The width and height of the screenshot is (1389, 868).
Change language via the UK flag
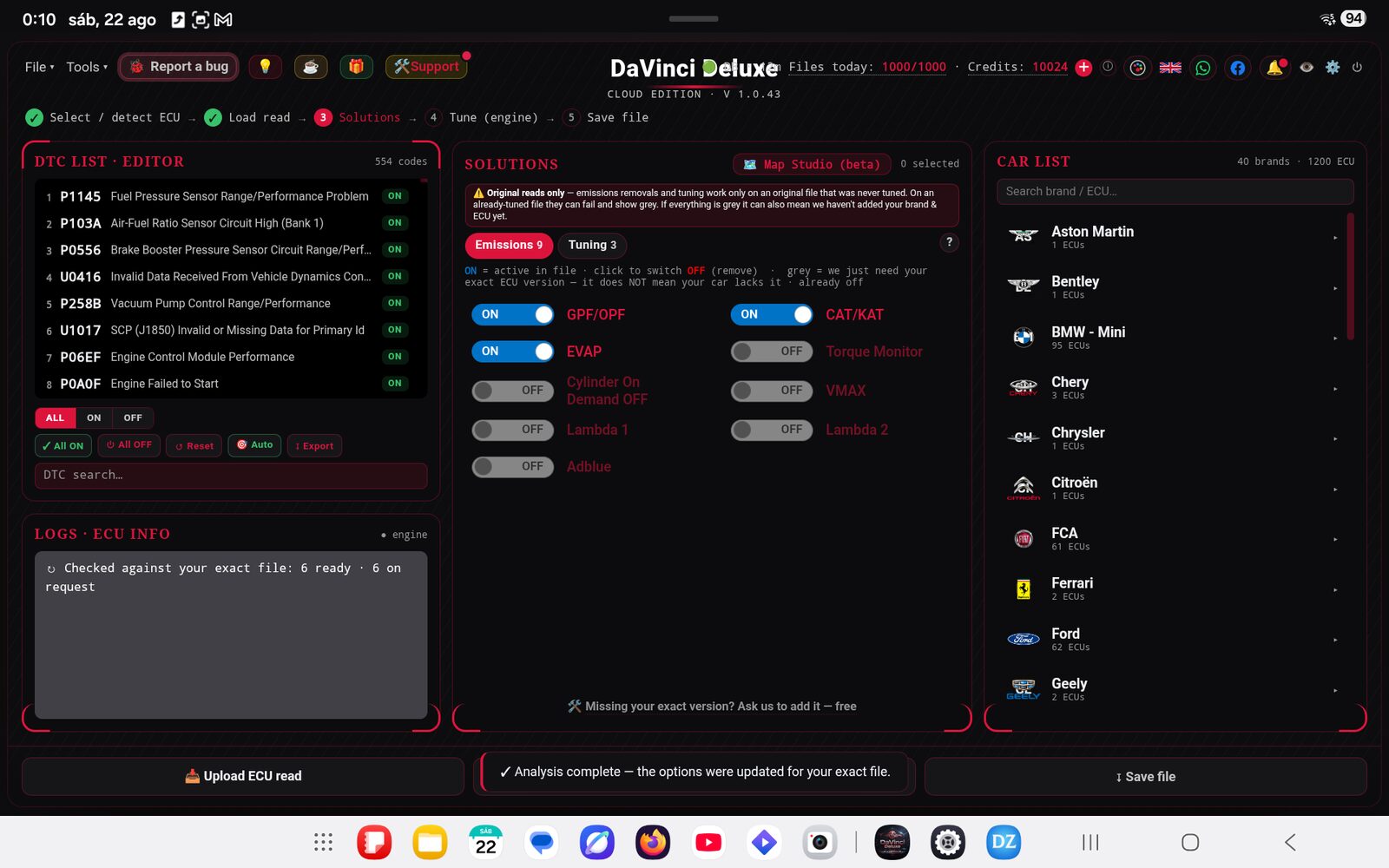tap(1170, 68)
